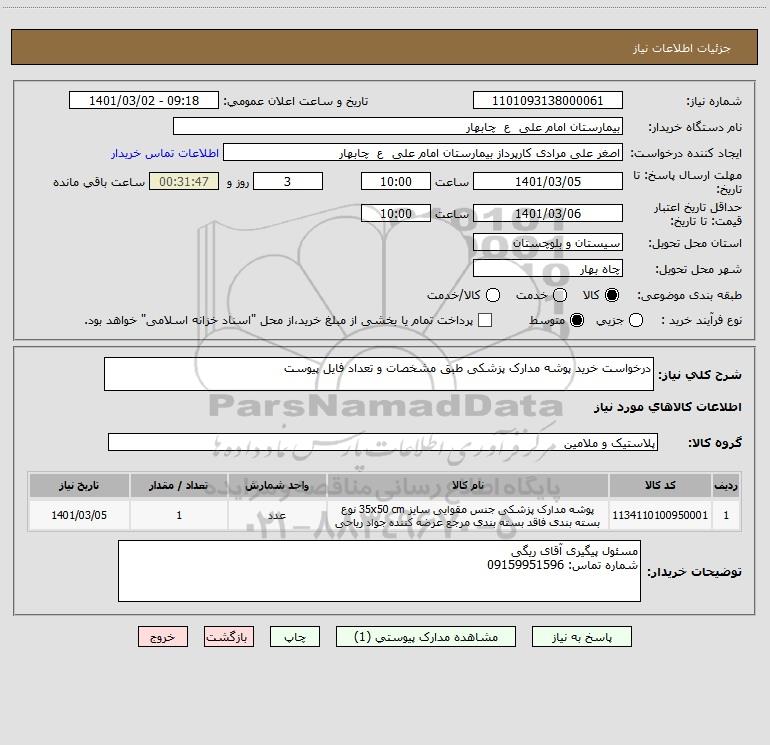Click the کد کالا column header
This screenshot has height=745, width=770.
[x=660, y=485]
